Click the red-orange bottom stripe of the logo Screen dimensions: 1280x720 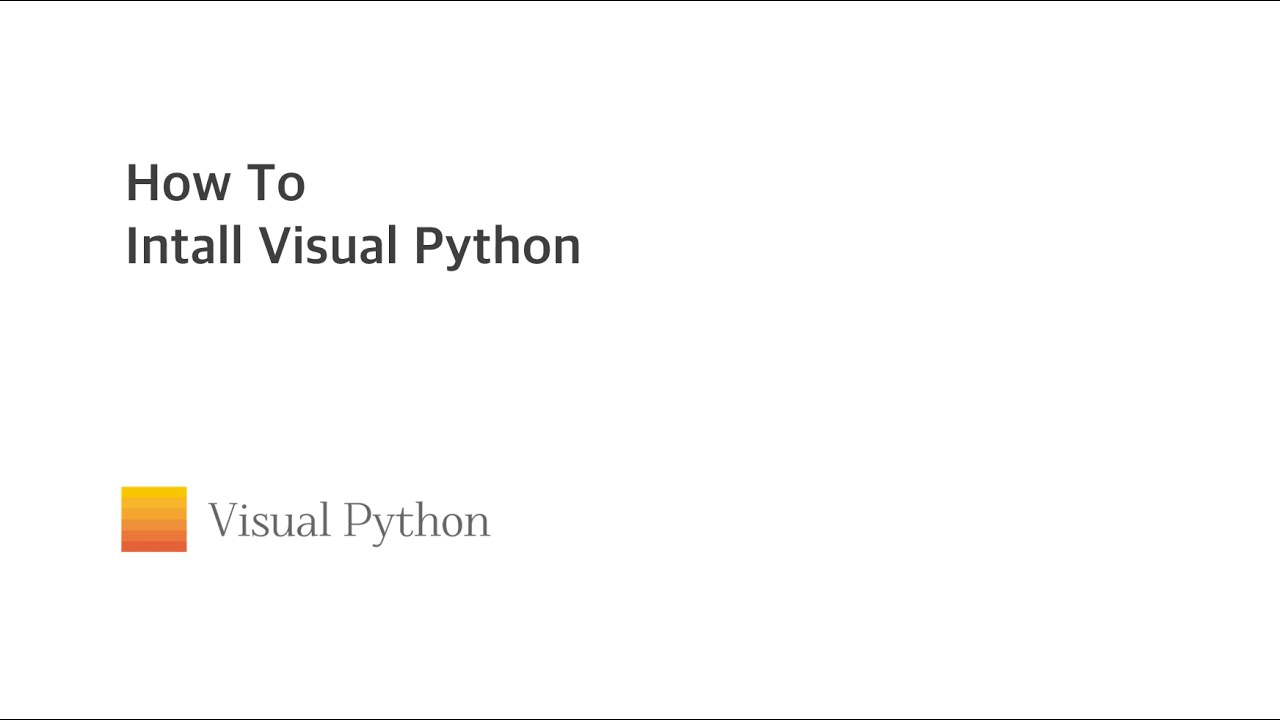(x=154, y=546)
